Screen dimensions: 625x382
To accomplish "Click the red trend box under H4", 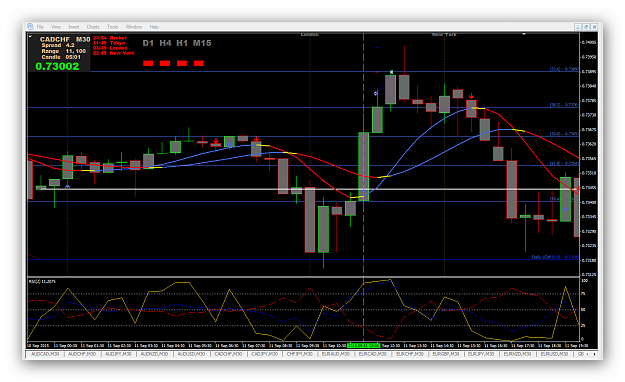I will tap(165, 63).
